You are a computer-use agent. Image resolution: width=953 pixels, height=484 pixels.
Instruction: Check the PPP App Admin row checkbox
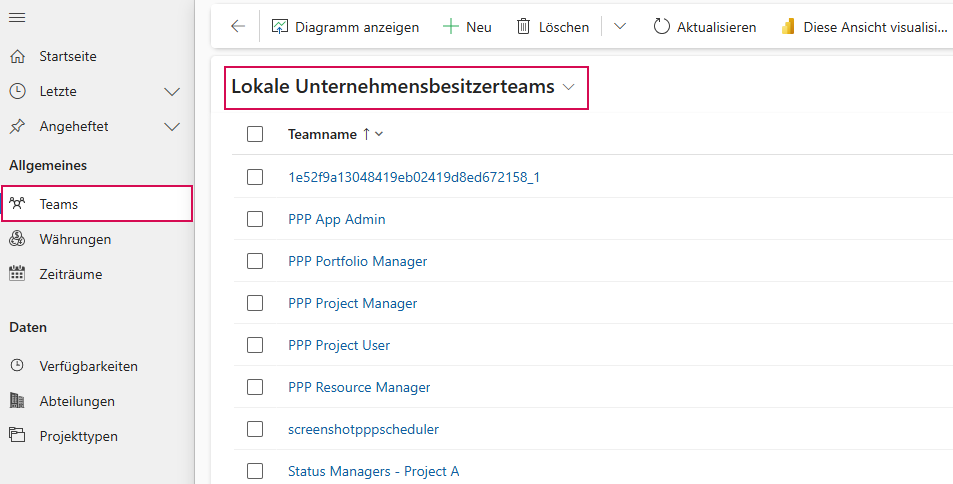click(255, 219)
